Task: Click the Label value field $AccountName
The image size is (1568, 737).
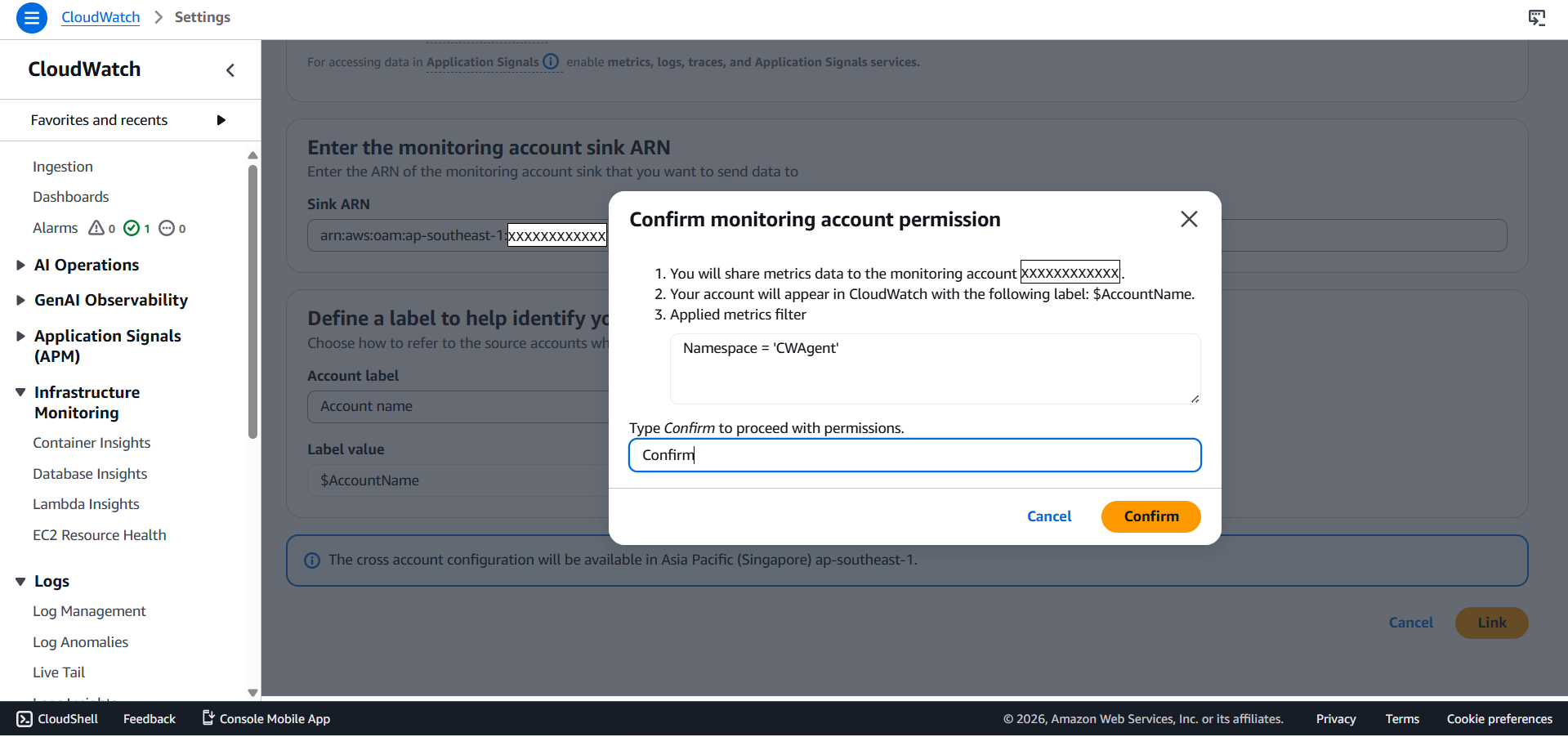Action: (x=458, y=480)
